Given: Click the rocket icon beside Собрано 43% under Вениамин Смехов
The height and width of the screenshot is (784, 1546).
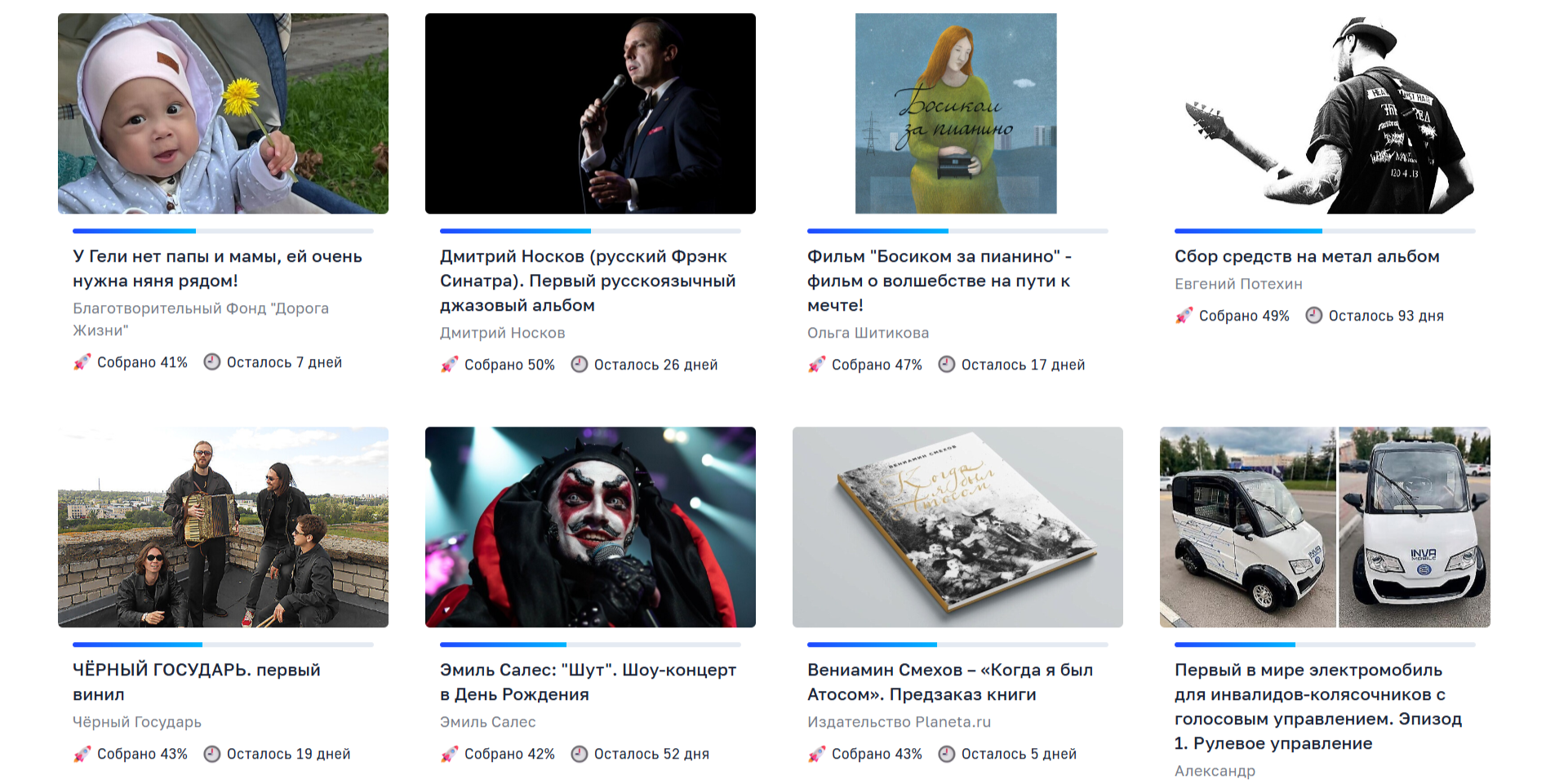Looking at the screenshot, I should pyautogui.click(x=816, y=754).
